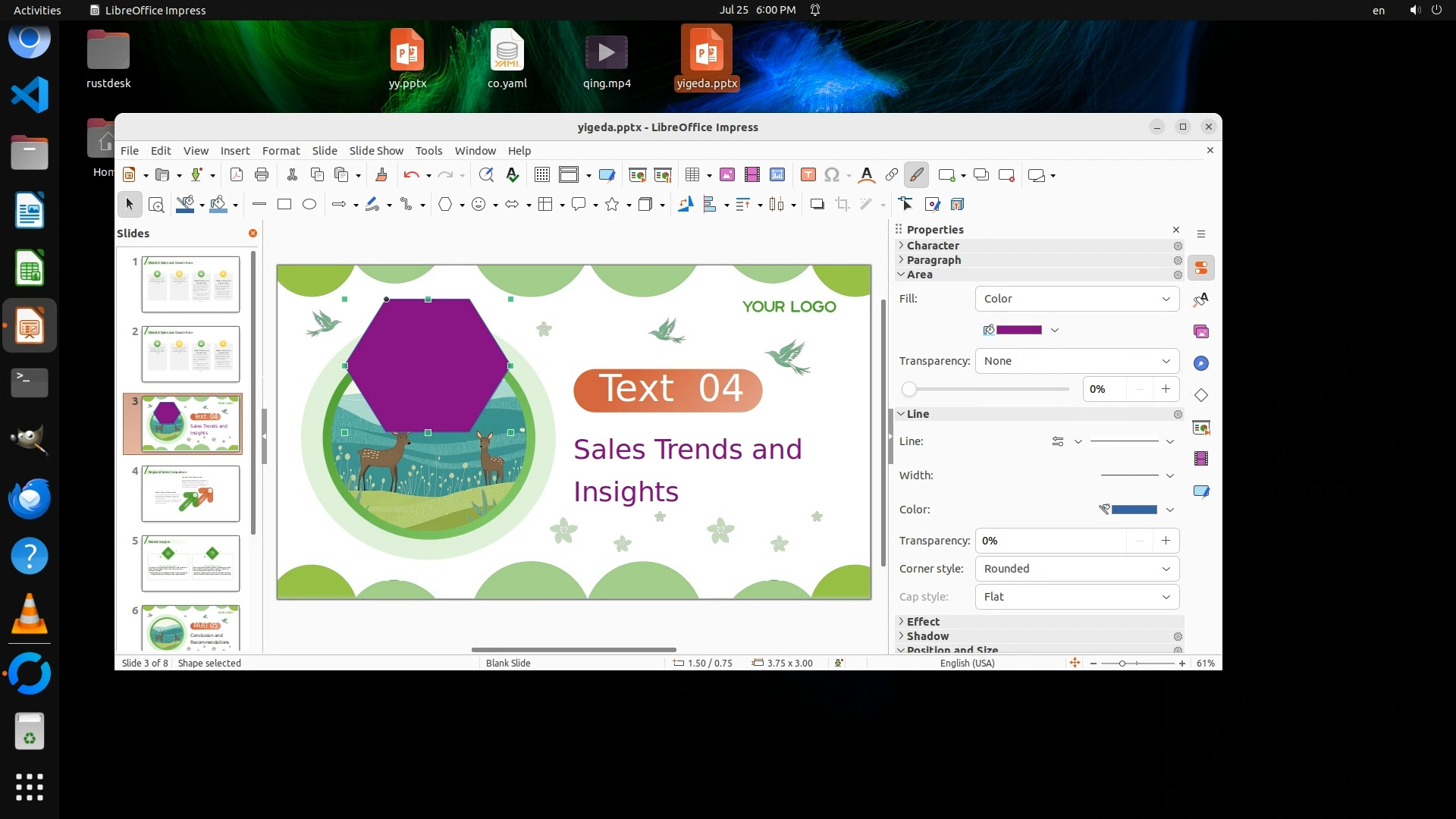The height and width of the screenshot is (819, 1456).
Task: Toggle Shadow icon in drawing toolbar
Action: coord(817,205)
